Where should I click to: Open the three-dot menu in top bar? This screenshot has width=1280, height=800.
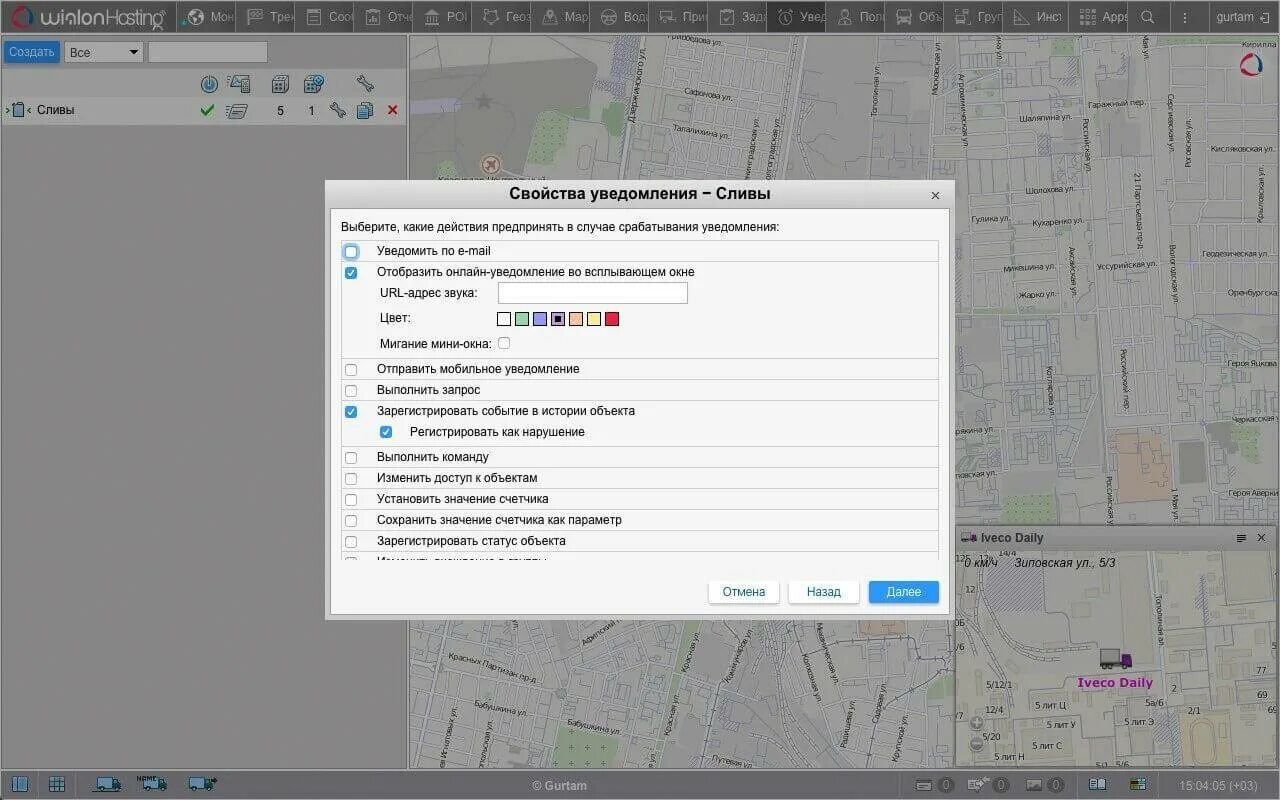click(x=1186, y=17)
